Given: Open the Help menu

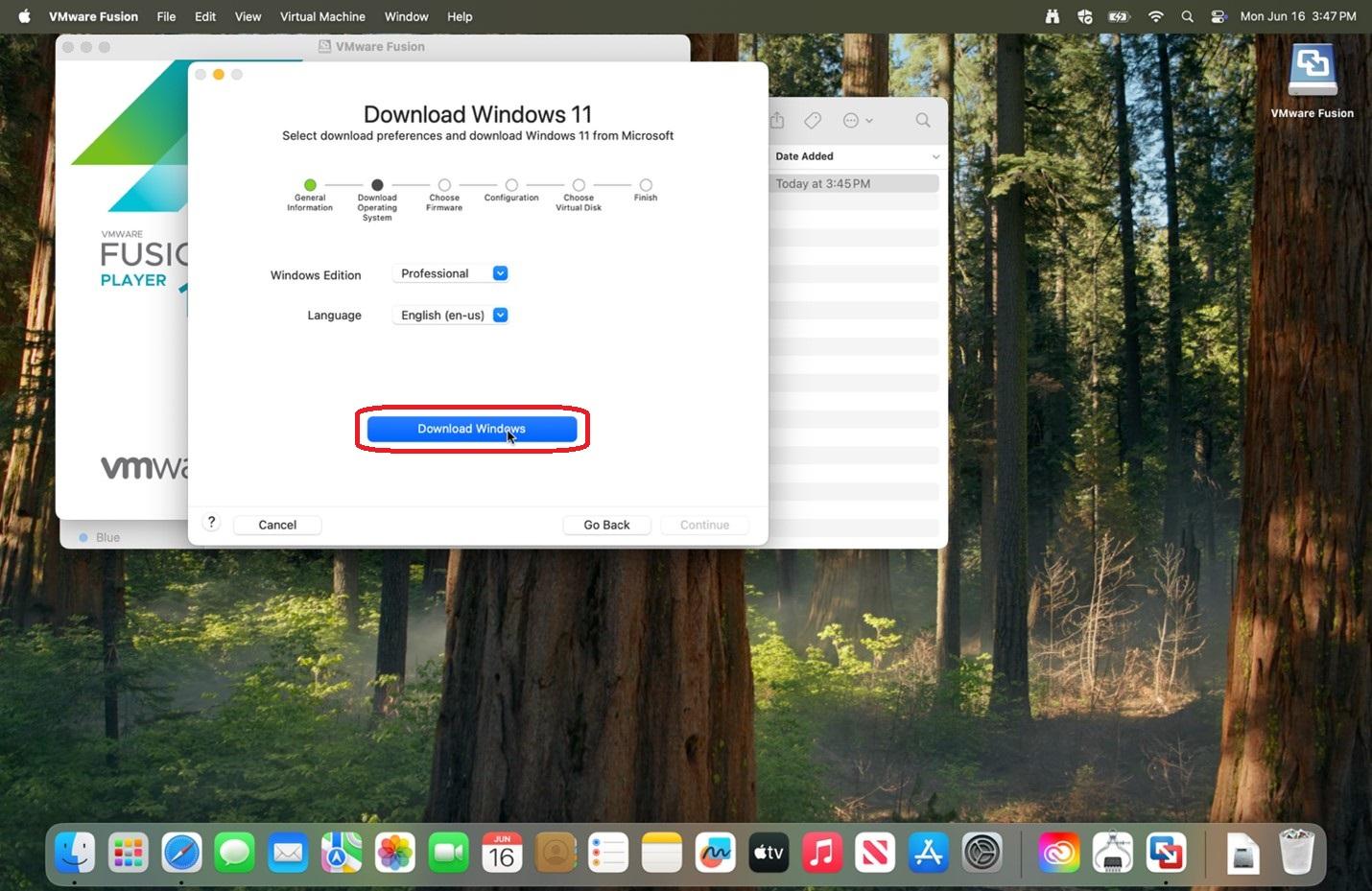Looking at the screenshot, I should [460, 16].
